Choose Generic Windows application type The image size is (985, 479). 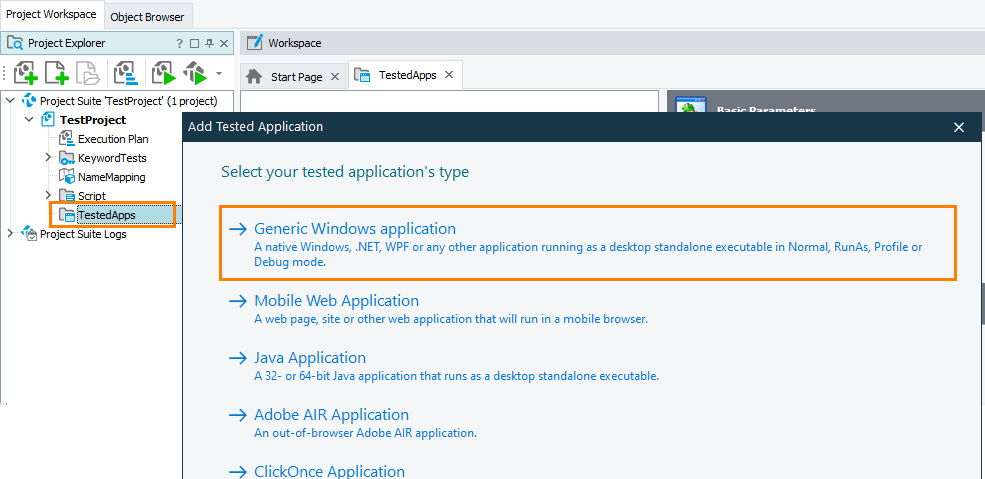point(354,229)
